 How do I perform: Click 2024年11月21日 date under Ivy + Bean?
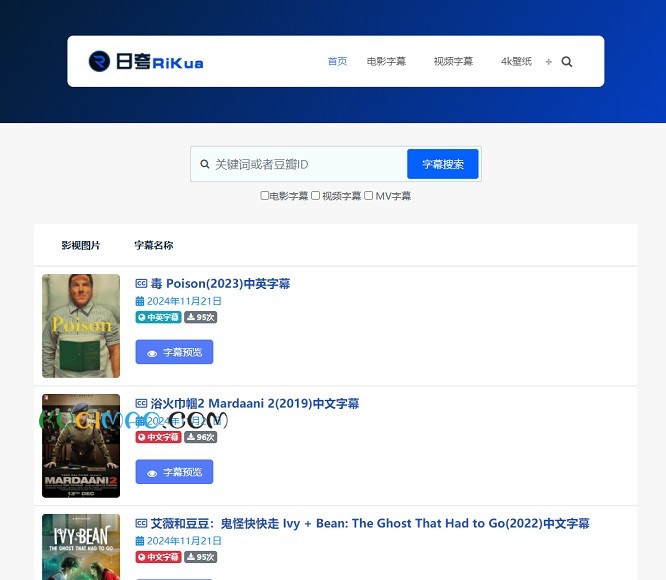[x=184, y=541]
